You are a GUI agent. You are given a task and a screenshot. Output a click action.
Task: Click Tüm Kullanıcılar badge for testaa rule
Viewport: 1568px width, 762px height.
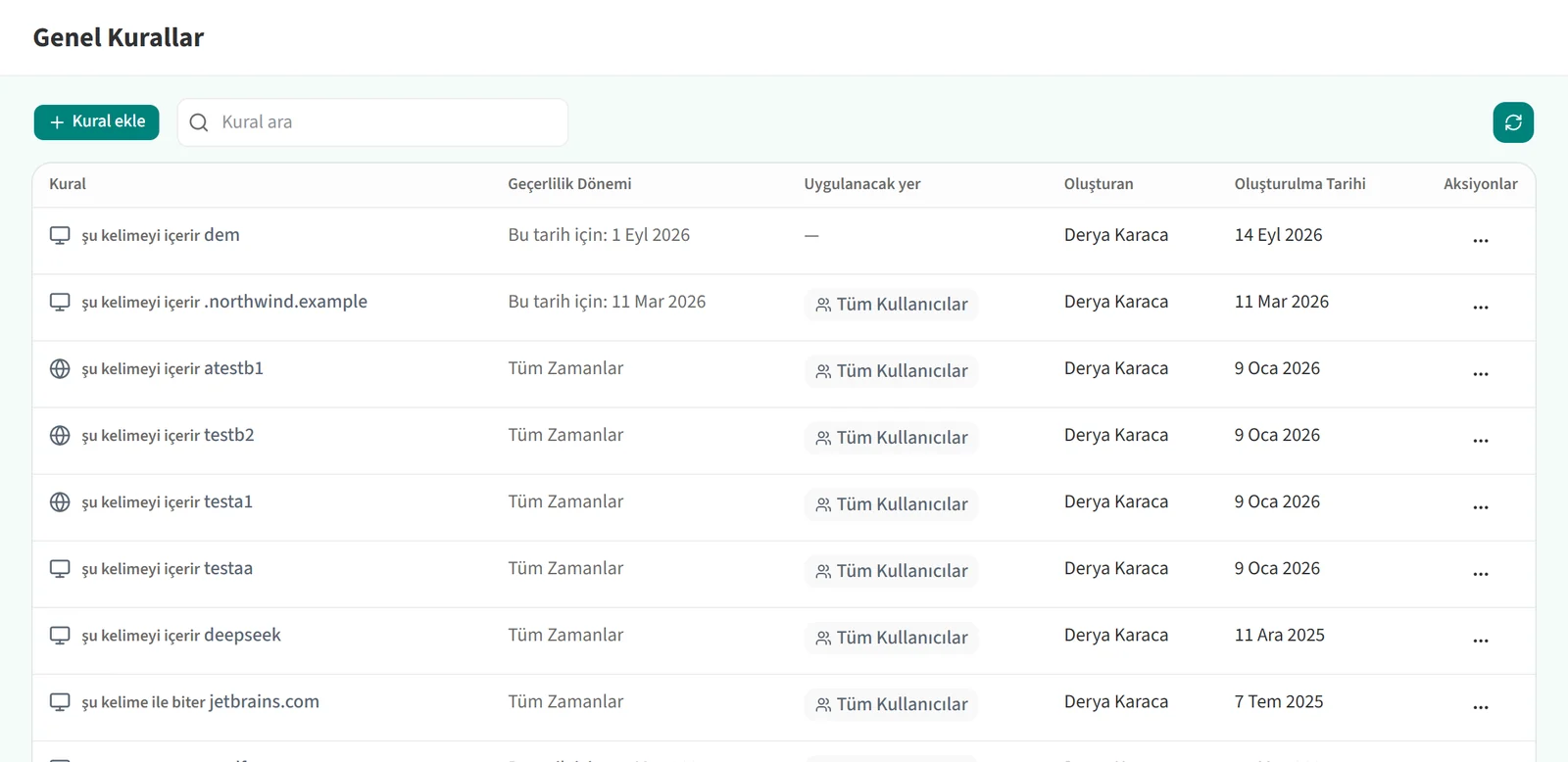(x=891, y=571)
